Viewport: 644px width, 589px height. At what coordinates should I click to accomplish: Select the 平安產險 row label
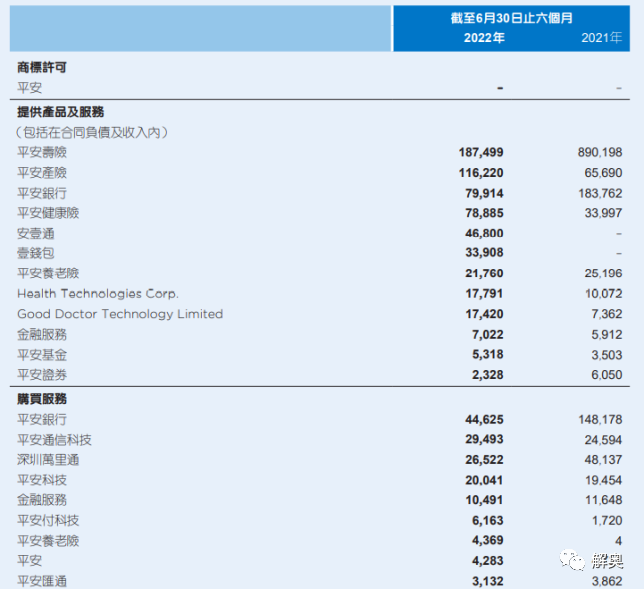tap(42, 173)
